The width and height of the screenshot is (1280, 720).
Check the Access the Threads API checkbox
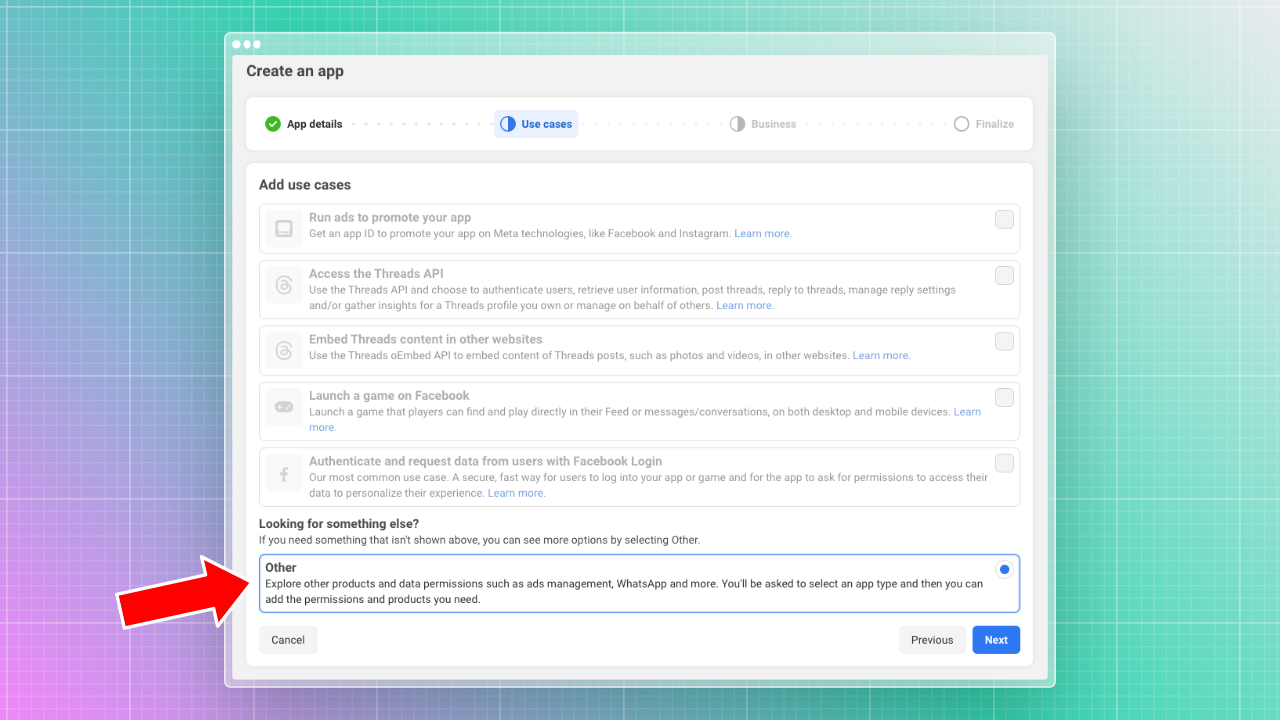[1004, 275]
